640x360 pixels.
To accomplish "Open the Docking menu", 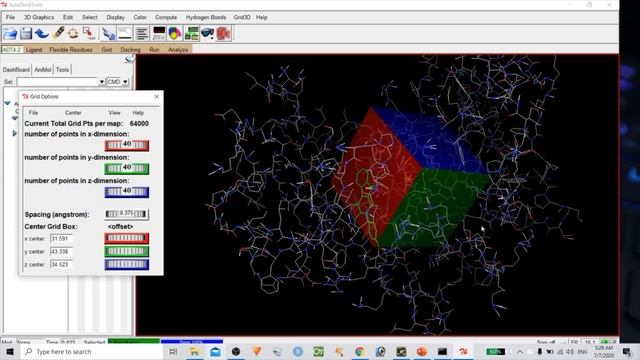I will (131, 49).
